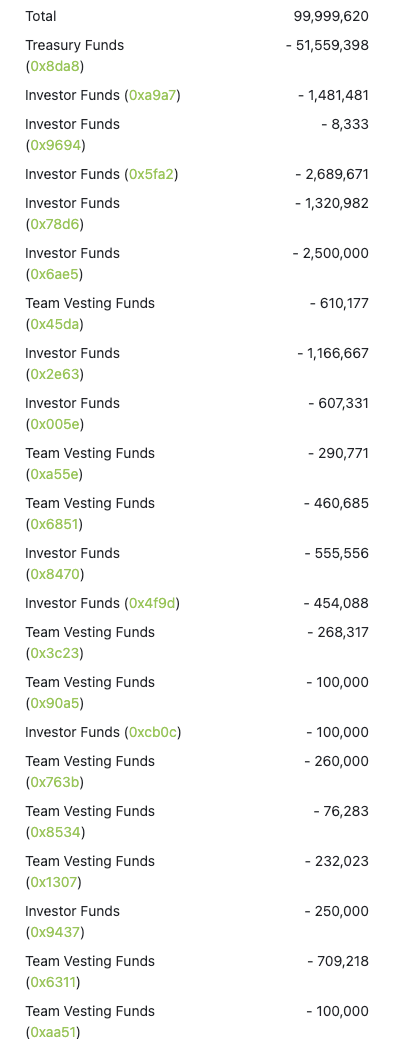Follow the 0x4f9d address link

pyautogui.click(x=152, y=604)
